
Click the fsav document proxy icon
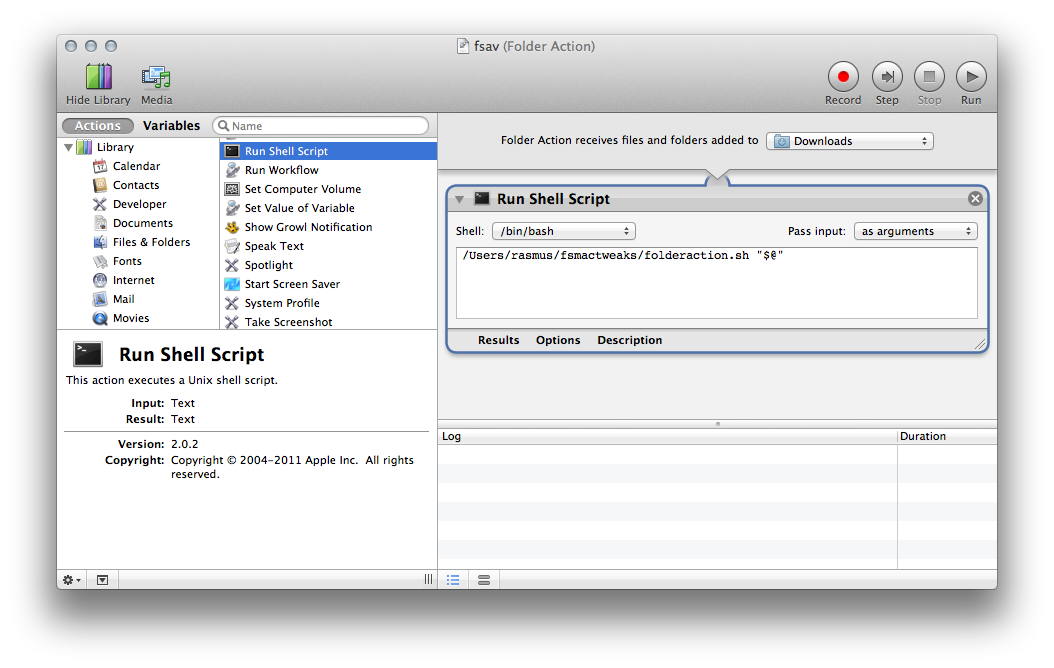pos(462,46)
